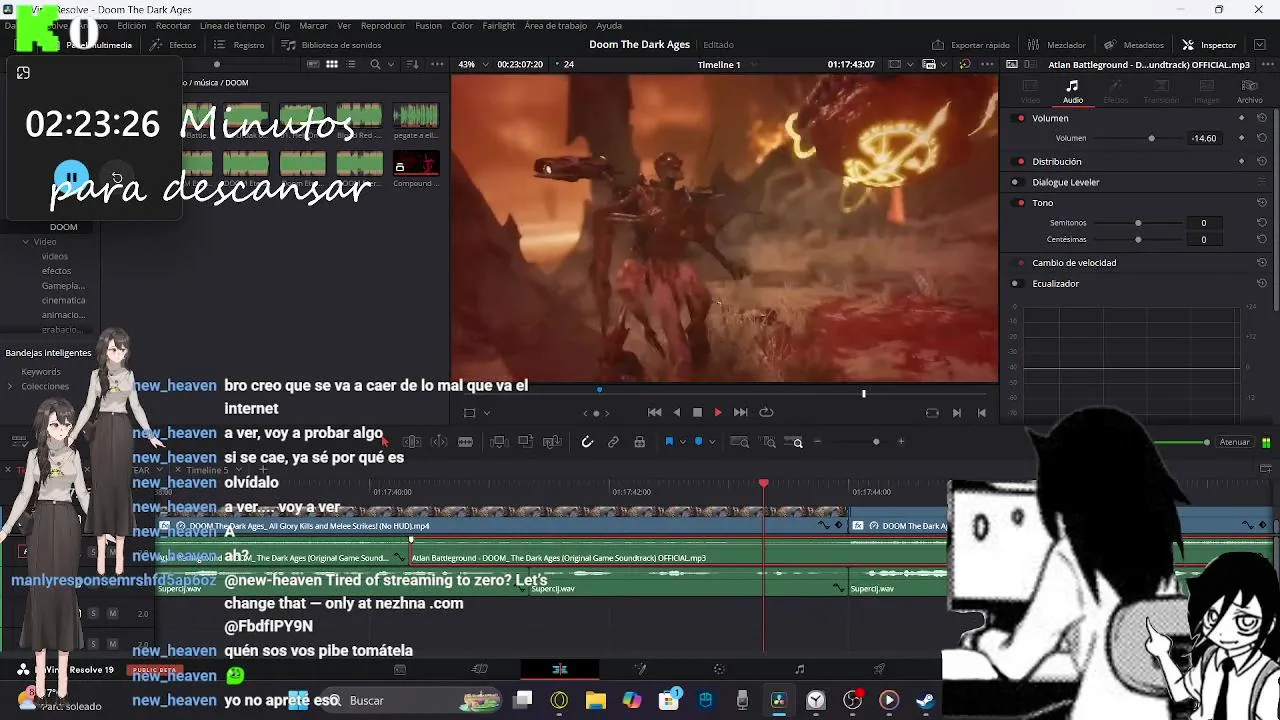Add keyframe for Volumen section
The image size is (1280, 720).
(1242, 118)
